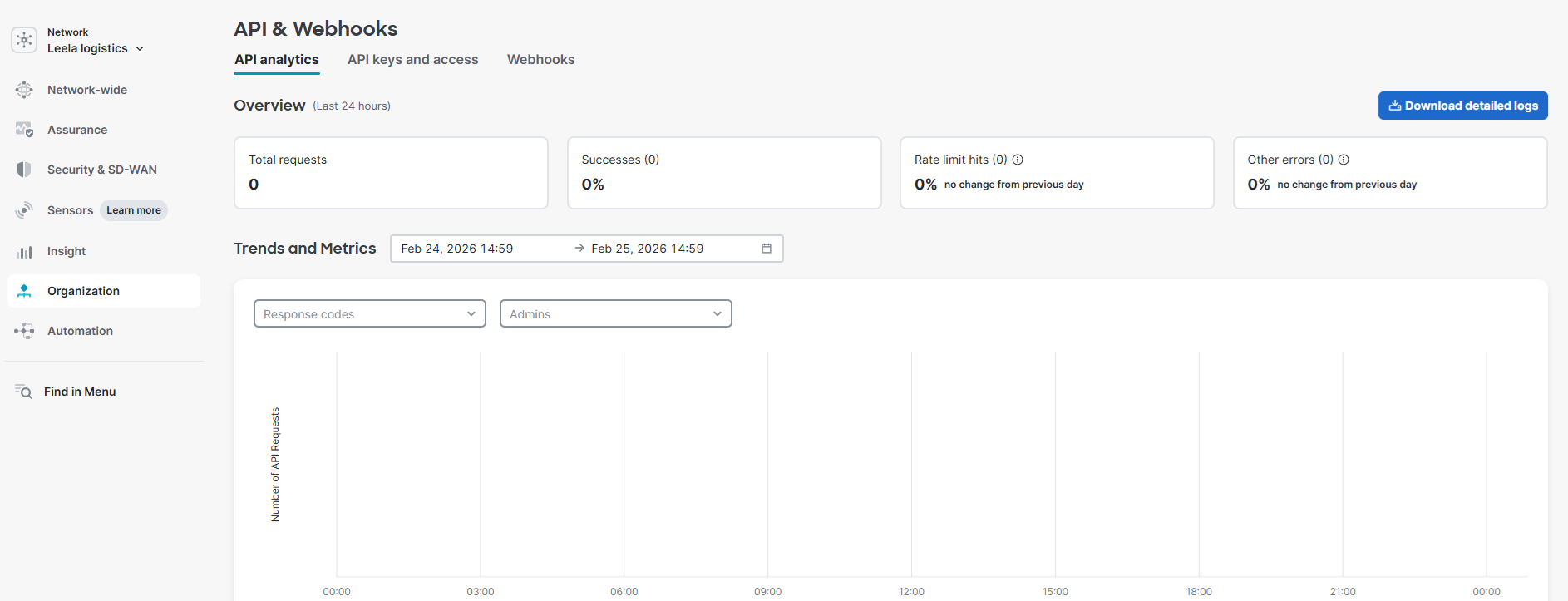The height and width of the screenshot is (601, 1568).
Task: Click the Sensors icon in sidebar
Action: 24,210
